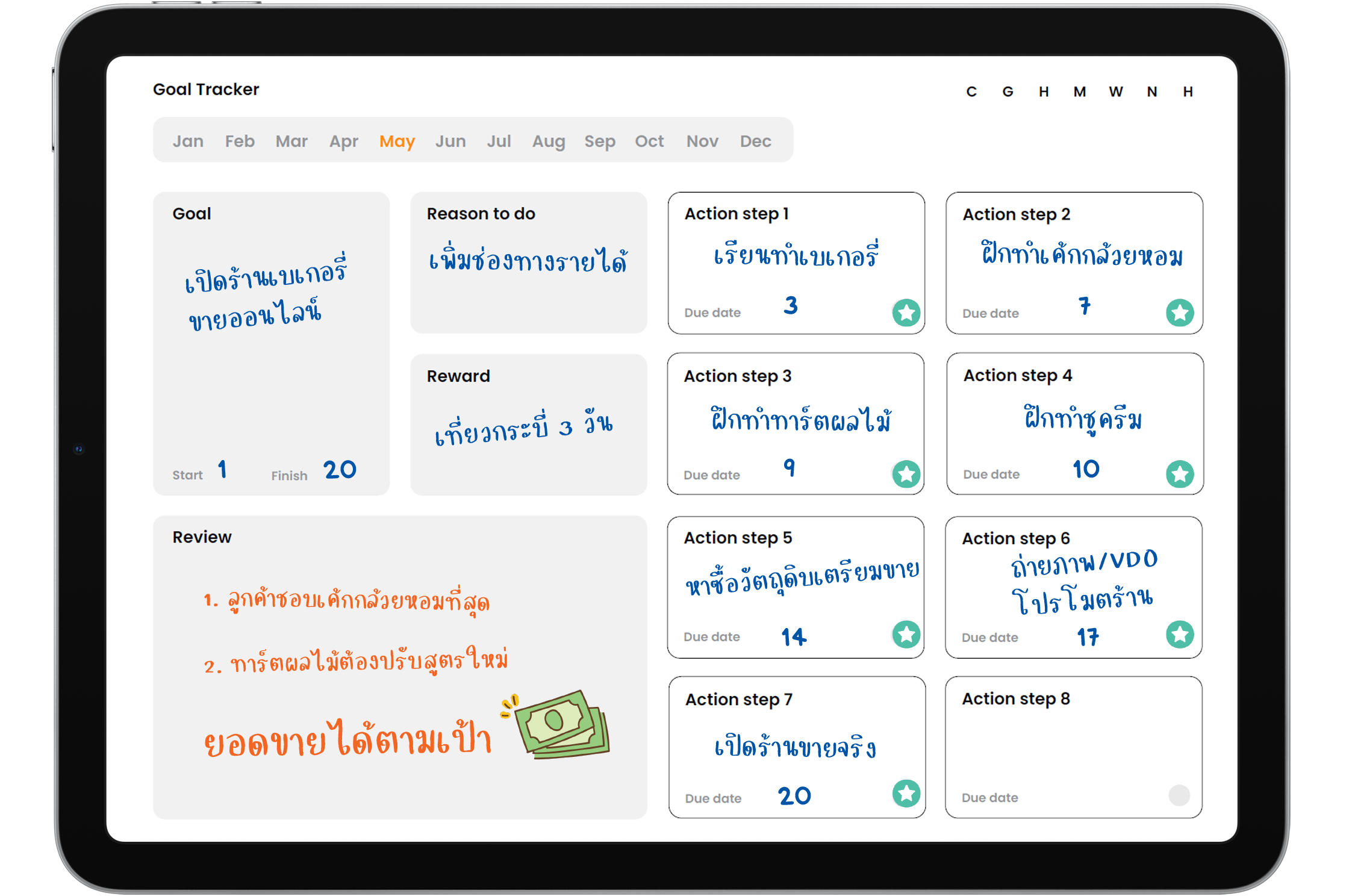
Task: Open the Dec month tab
Action: [755, 142]
